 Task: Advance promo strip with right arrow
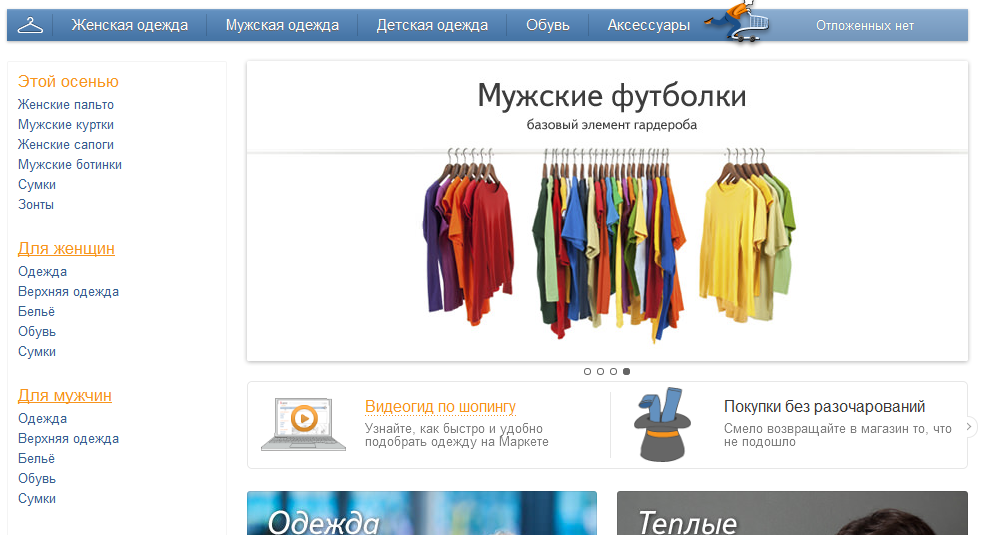[969, 427]
